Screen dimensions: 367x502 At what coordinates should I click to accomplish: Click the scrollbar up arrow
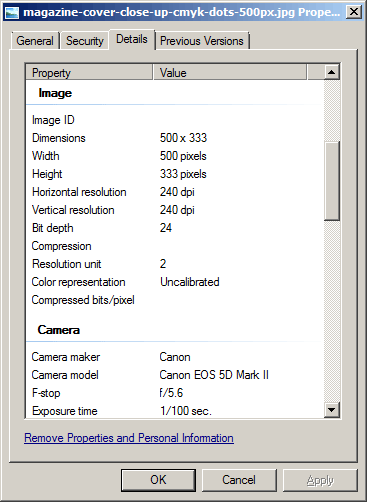click(332, 72)
